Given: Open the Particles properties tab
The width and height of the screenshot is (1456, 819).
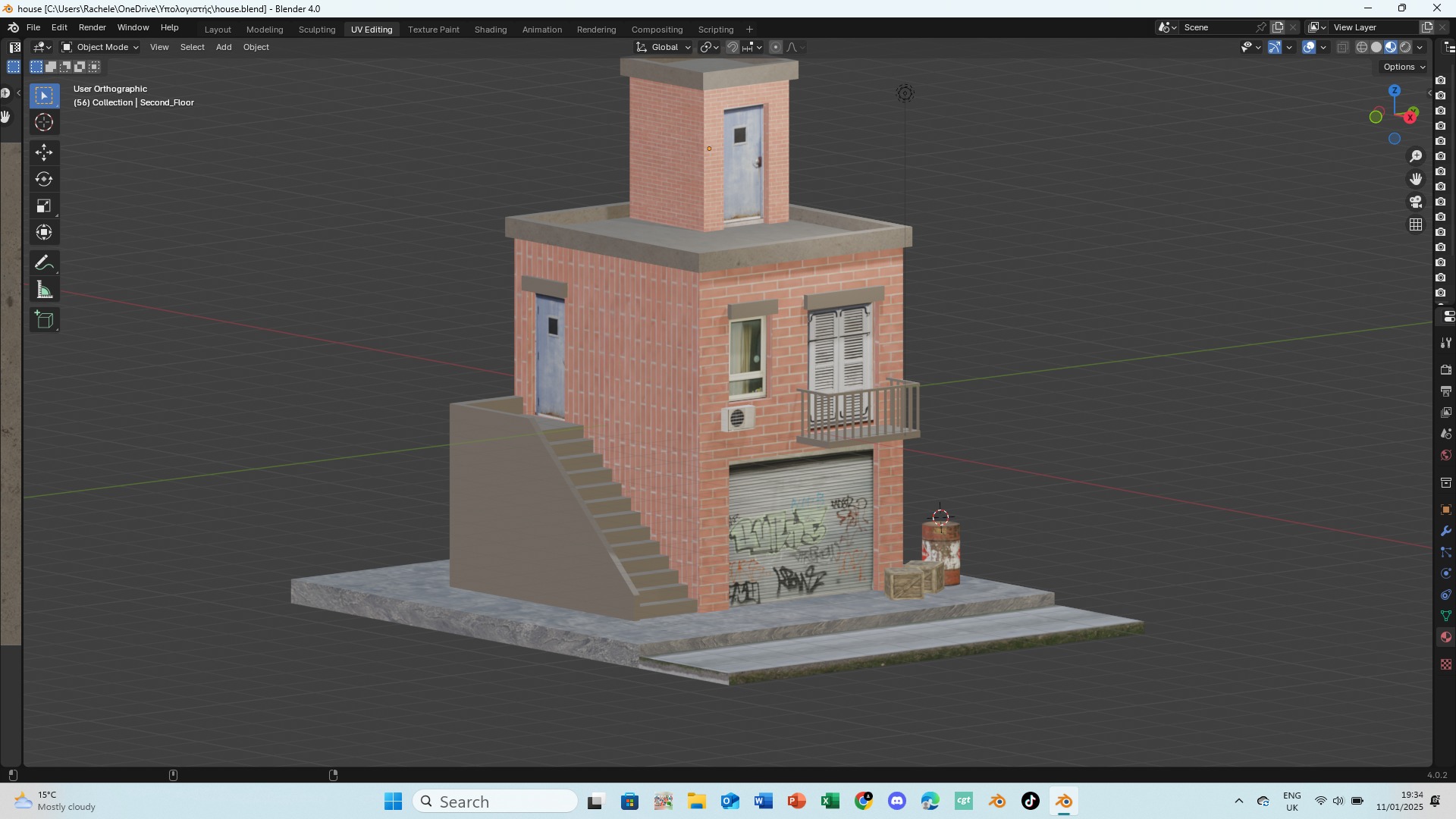Looking at the screenshot, I should 1446,552.
